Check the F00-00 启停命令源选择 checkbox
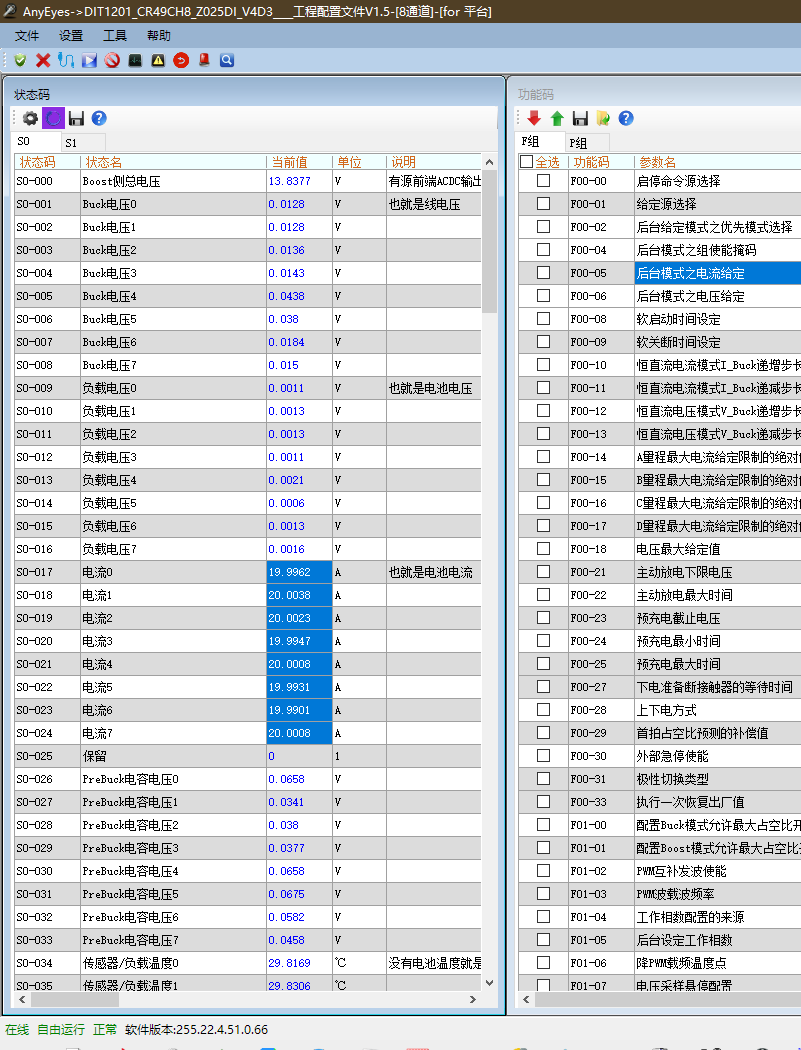 (544, 181)
